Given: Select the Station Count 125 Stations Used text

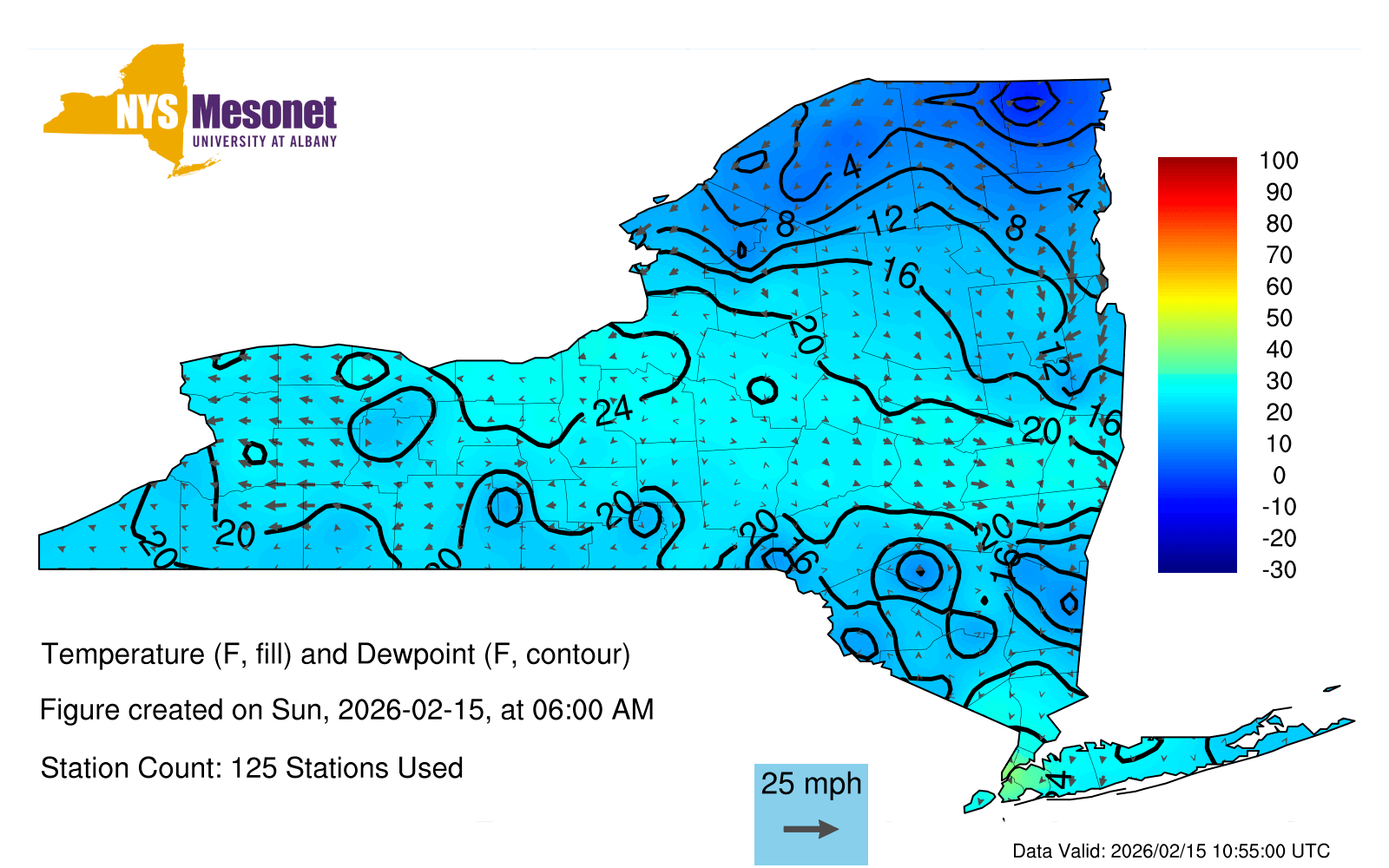Looking at the screenshot, I should [x=252, y=768].
